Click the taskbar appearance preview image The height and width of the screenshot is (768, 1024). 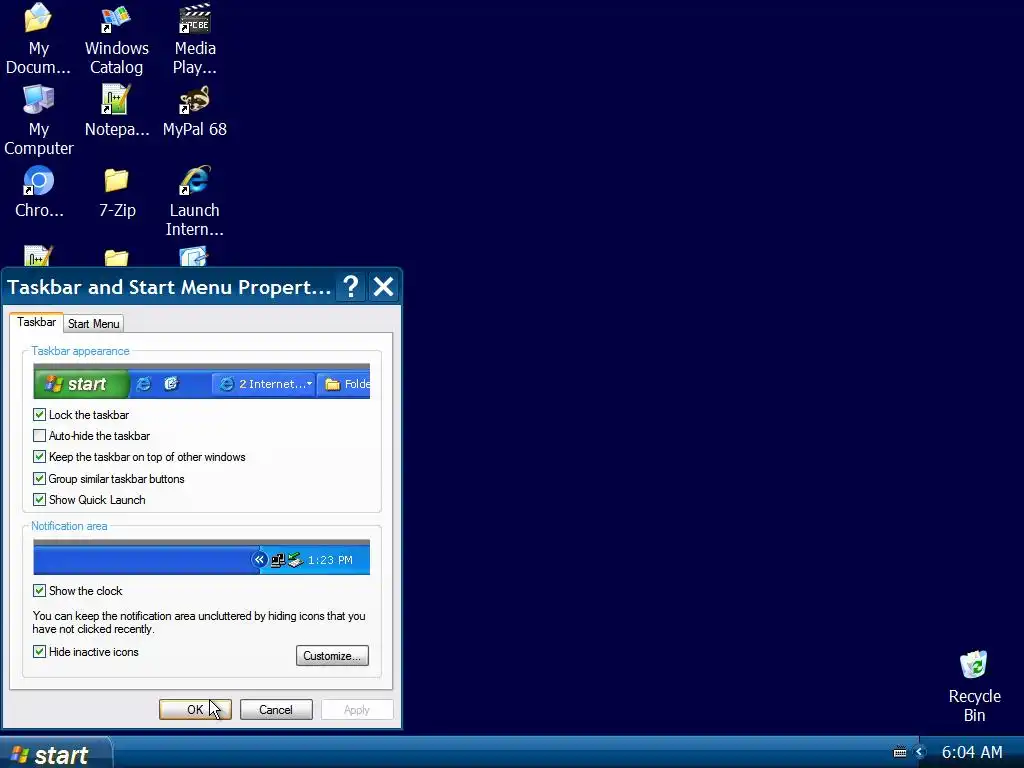(x=201, y=381)
